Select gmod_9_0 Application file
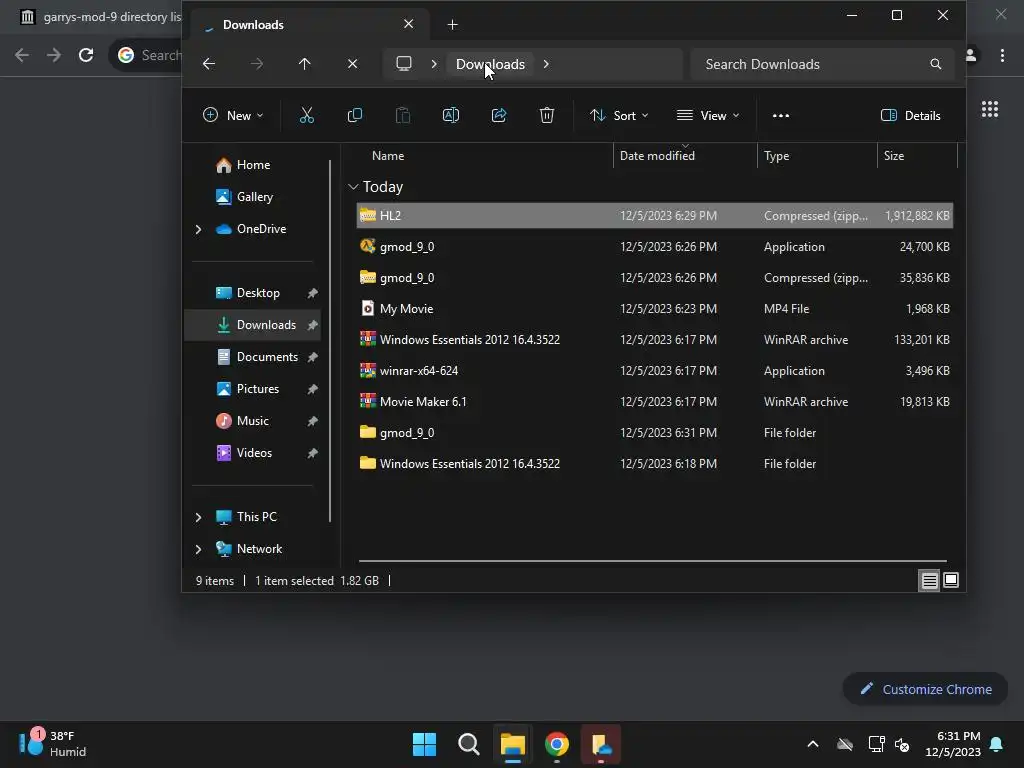 655,247
